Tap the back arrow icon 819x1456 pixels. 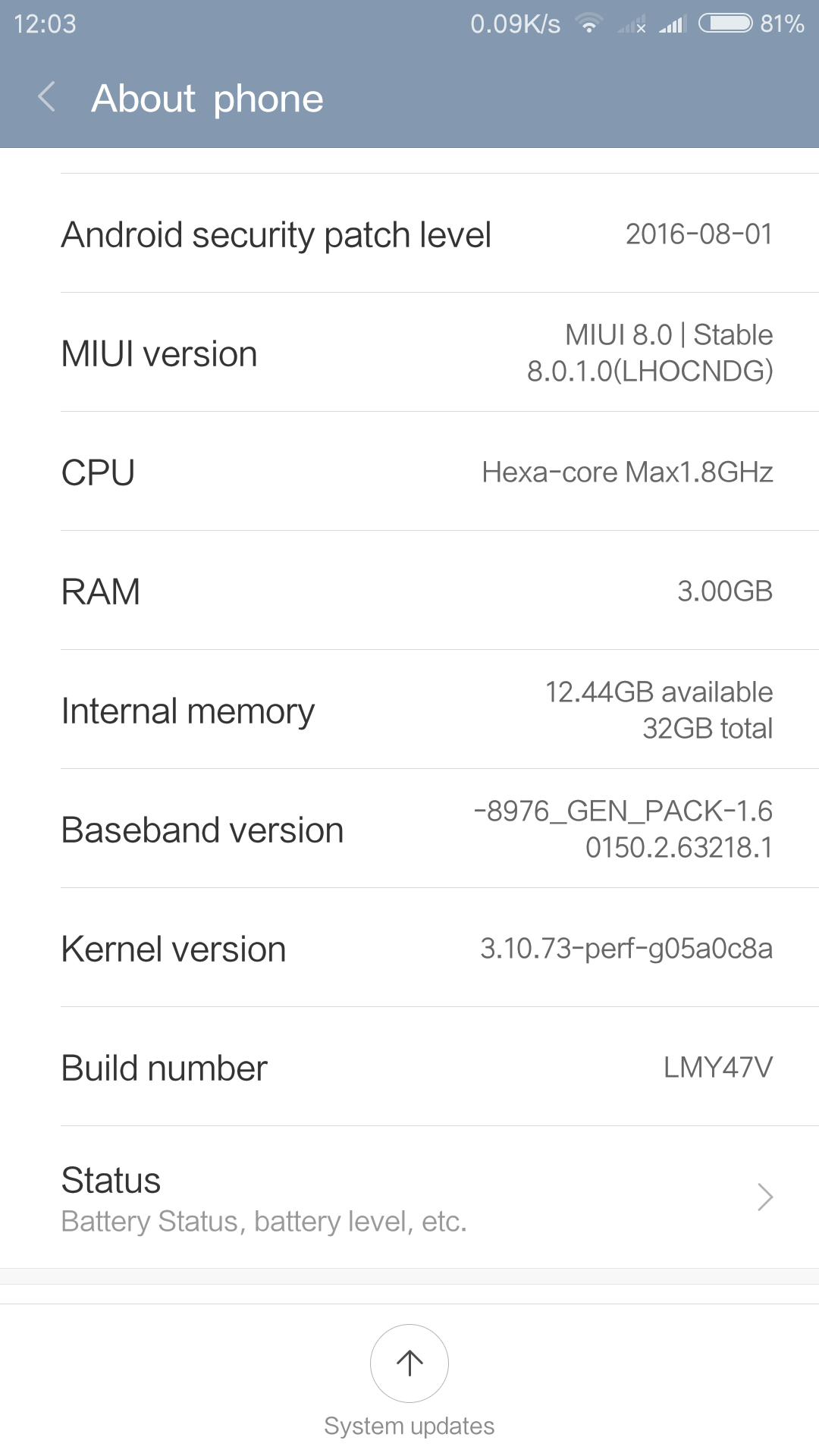click(47, 98)
